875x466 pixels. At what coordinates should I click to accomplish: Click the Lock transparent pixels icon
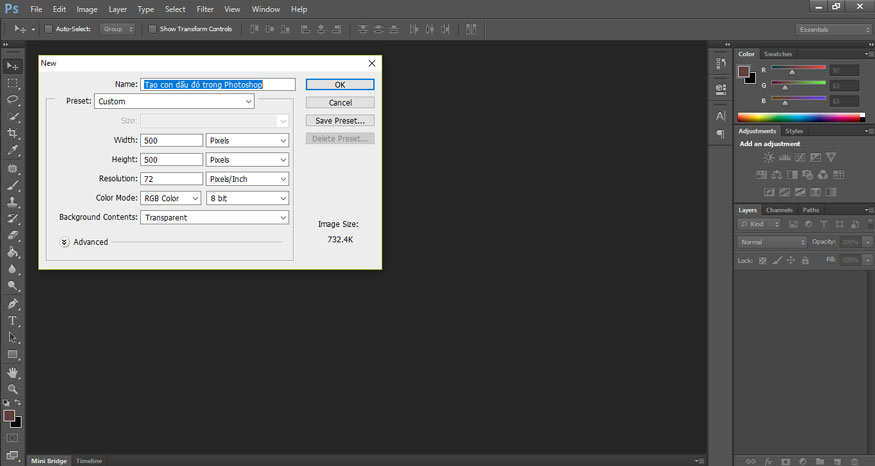(x=762, y=261)
